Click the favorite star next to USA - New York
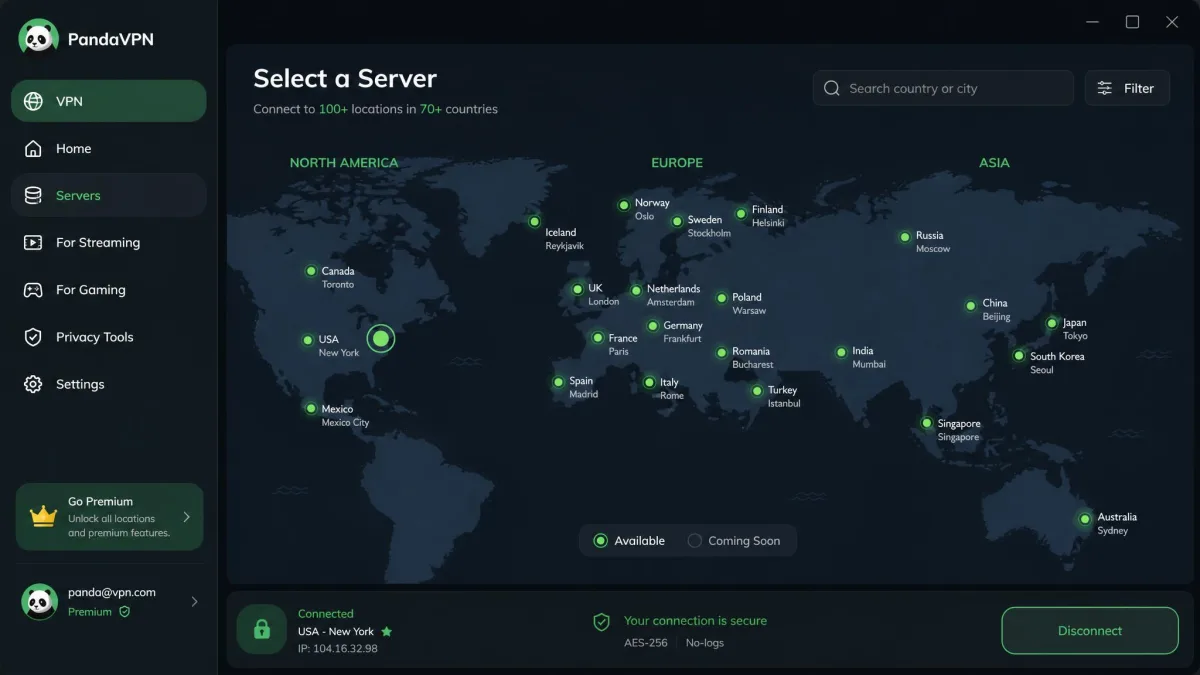This screenshot has height=675, width=1200. click(x=386, y=631)
